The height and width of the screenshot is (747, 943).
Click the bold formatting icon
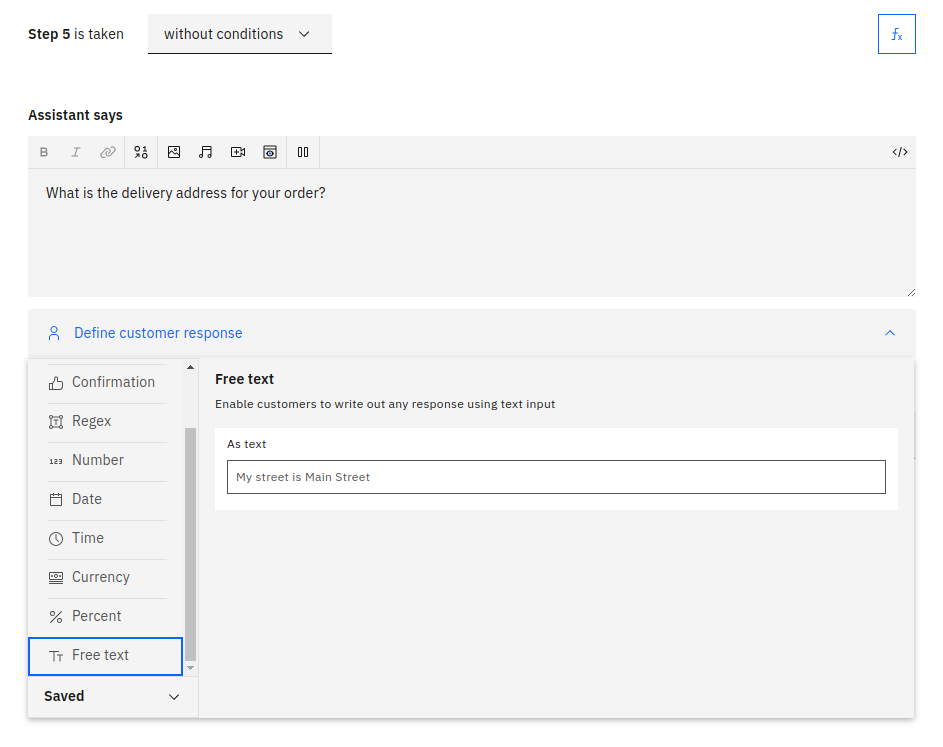(x=44, y=152)
